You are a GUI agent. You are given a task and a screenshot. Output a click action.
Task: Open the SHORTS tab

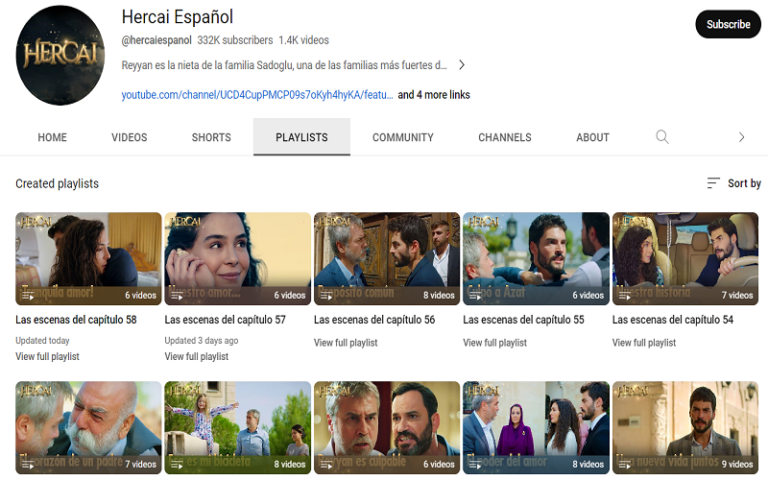(x=211, y=138)
